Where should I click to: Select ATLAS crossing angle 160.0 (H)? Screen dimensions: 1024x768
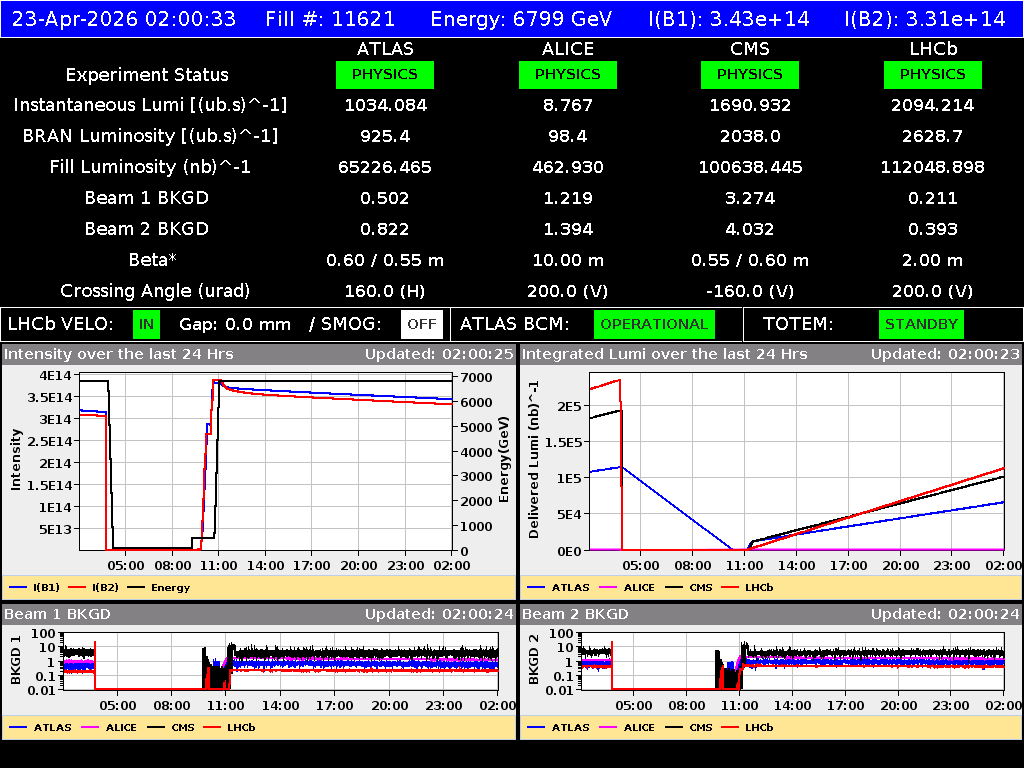[385, 291]
